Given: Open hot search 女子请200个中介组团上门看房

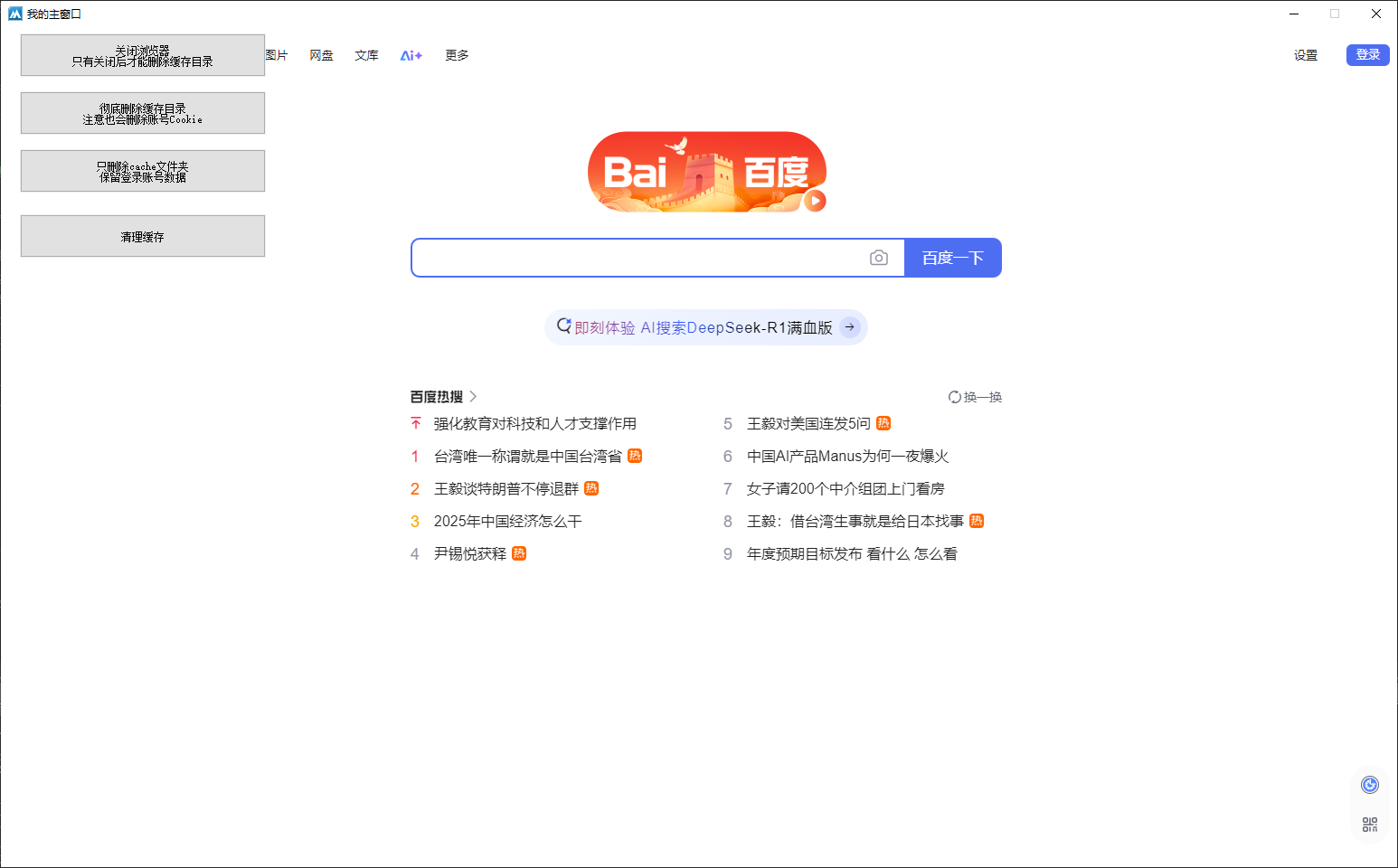Looking at the screenshot, I should pyautogui.click(x=845, y=488).
